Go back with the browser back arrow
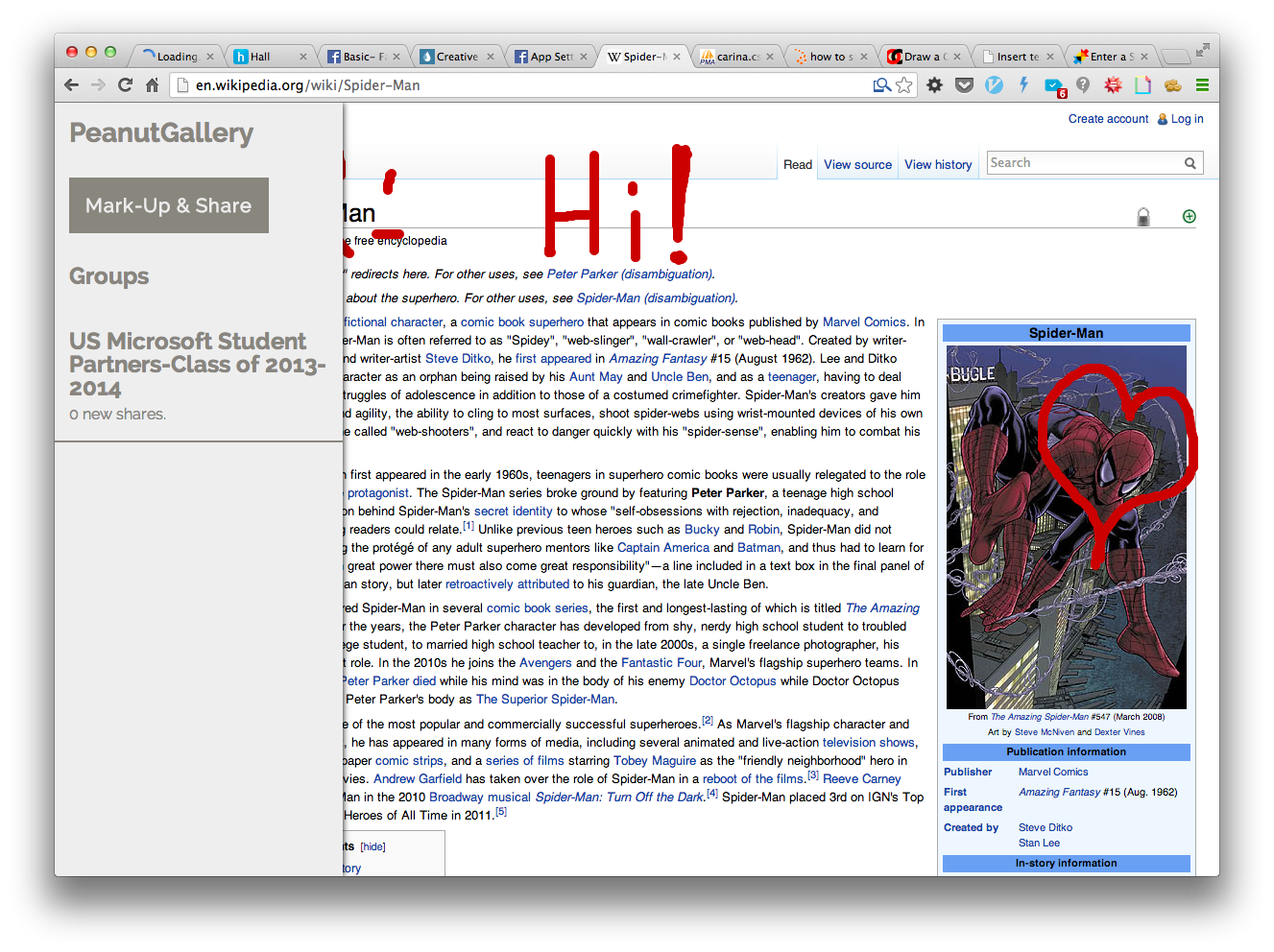Viewport: 1274px width, 952px height. 71,84
